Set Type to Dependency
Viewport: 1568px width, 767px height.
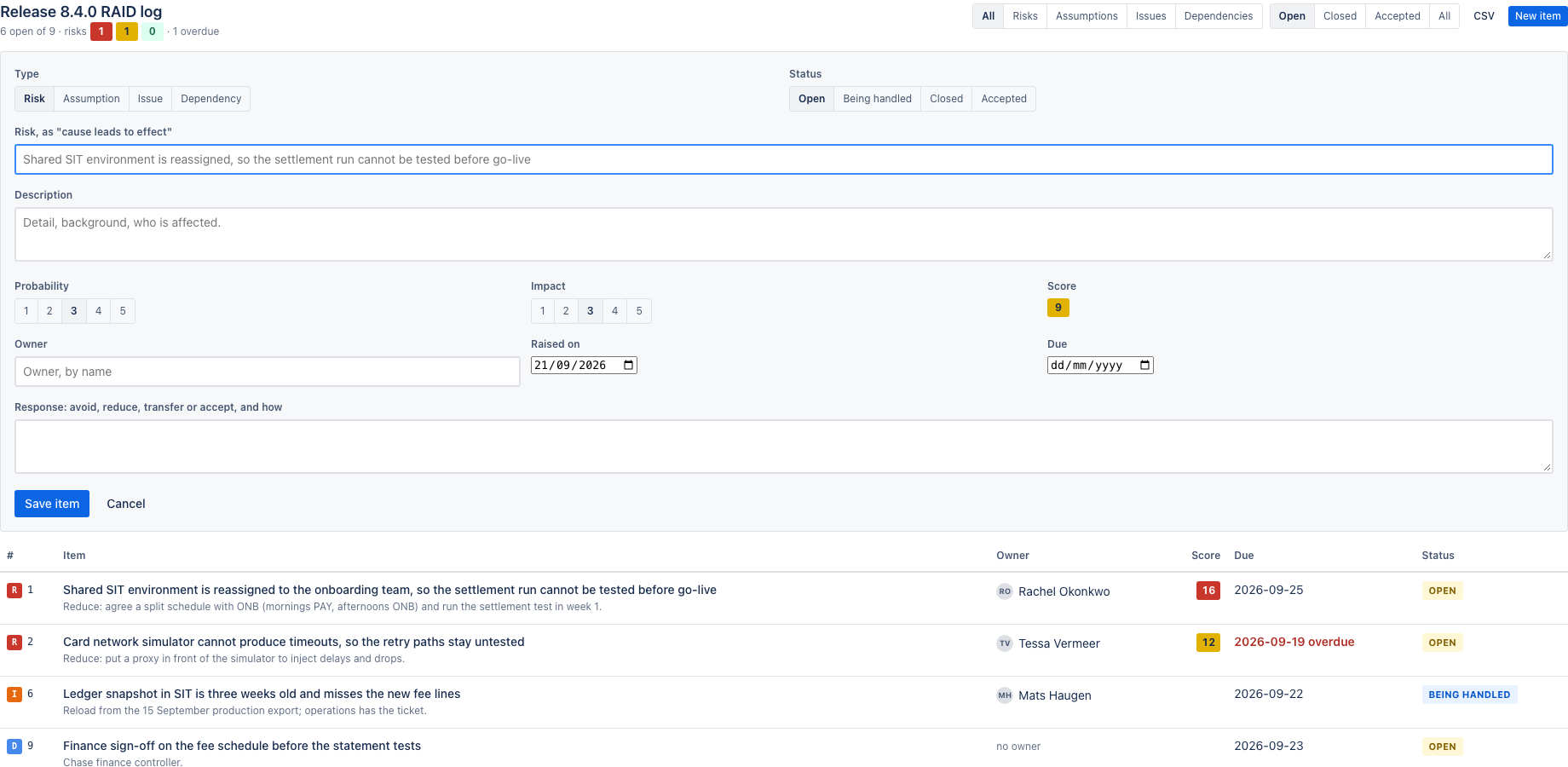tap(210, 99)
